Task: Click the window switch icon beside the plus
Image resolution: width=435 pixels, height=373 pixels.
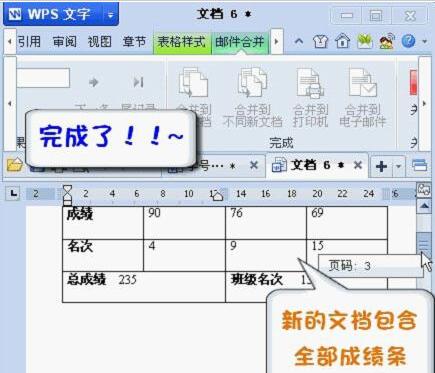Action: pyautogui.click(x=419, y=166)
